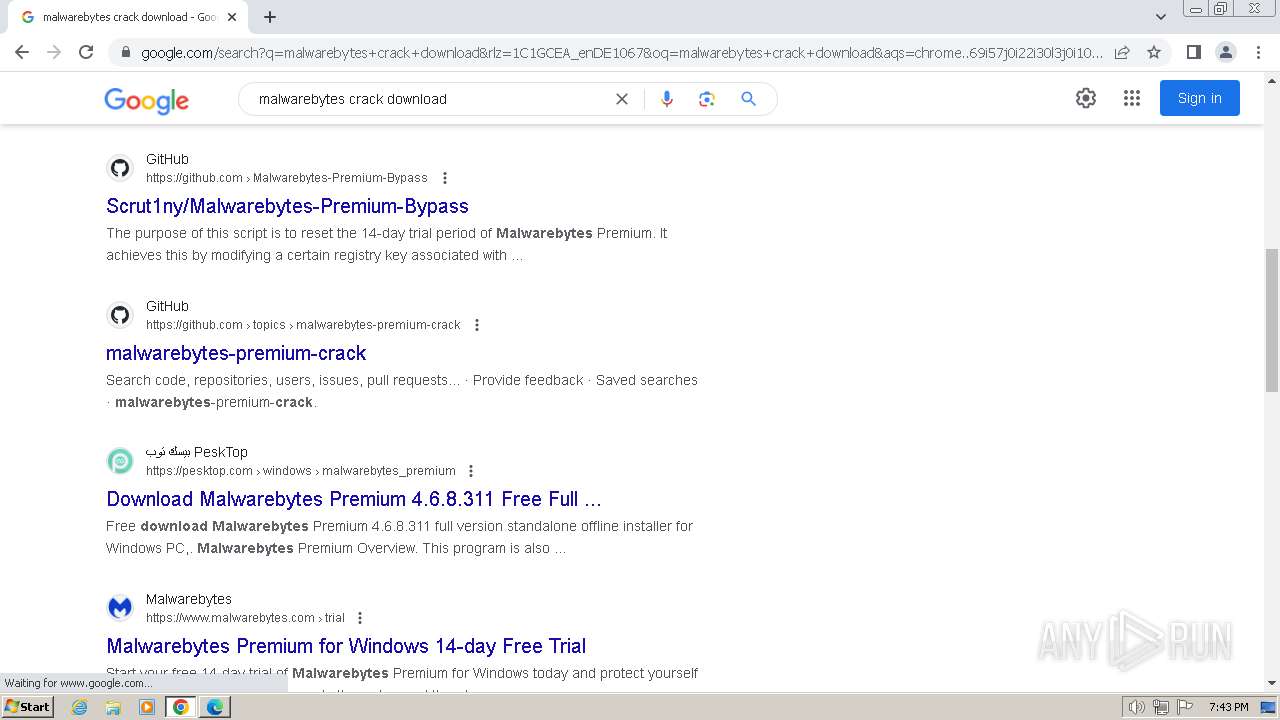This screenshot has width=1280, height=720.
Task: Click the Google logo
Action: (x=146, y=100)
